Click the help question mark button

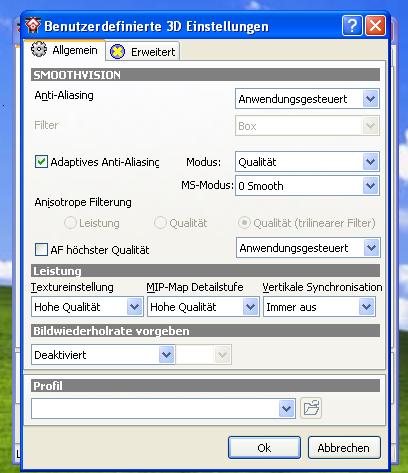[352, 25]
